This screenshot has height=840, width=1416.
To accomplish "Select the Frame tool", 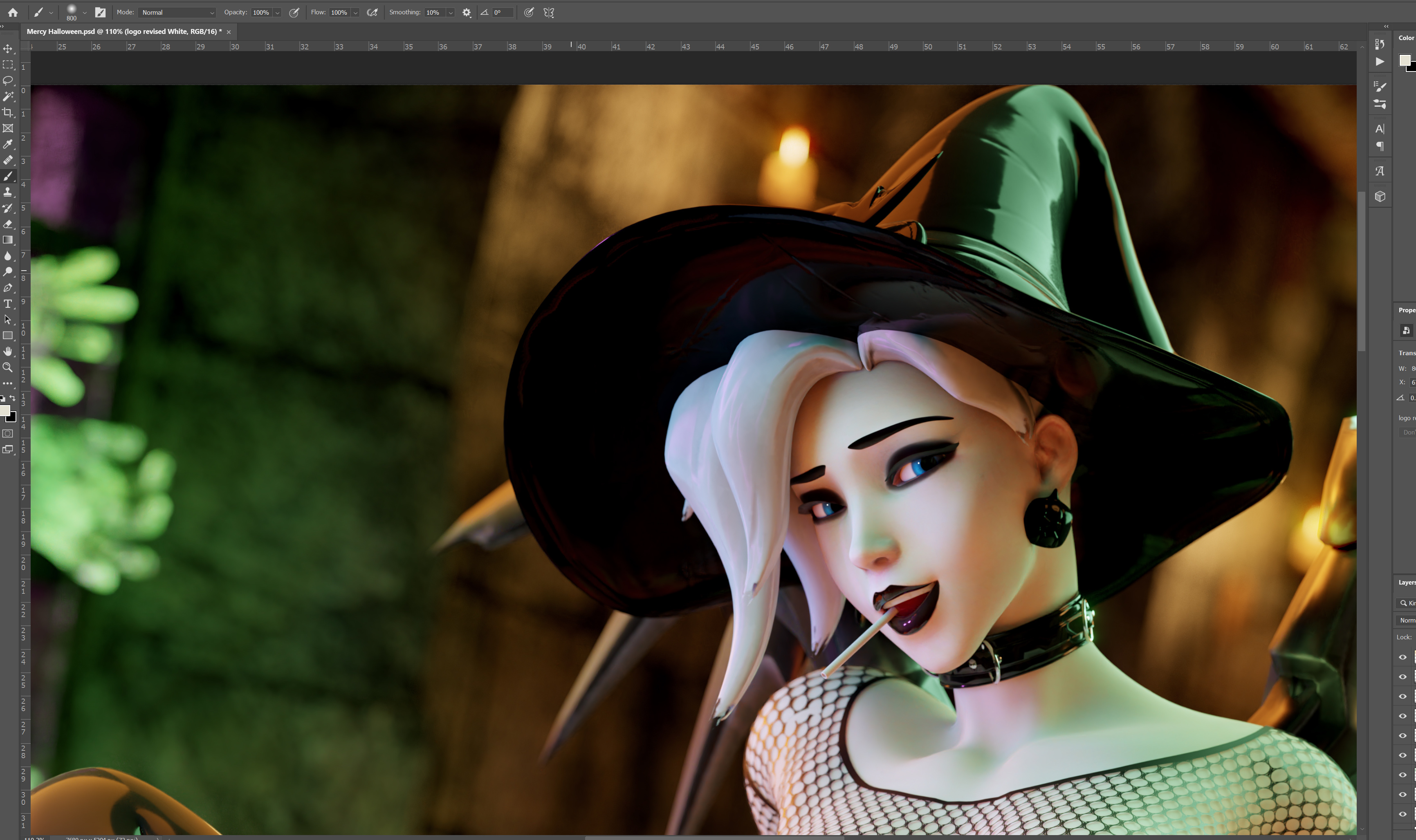I will tap(8, 128).
